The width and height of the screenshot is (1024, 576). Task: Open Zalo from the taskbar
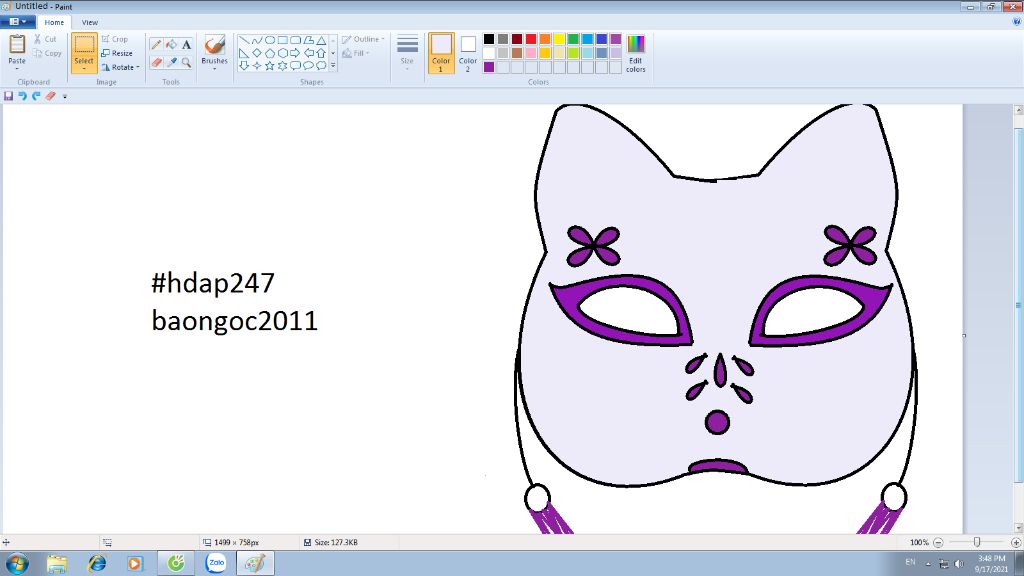click(216, 563)
